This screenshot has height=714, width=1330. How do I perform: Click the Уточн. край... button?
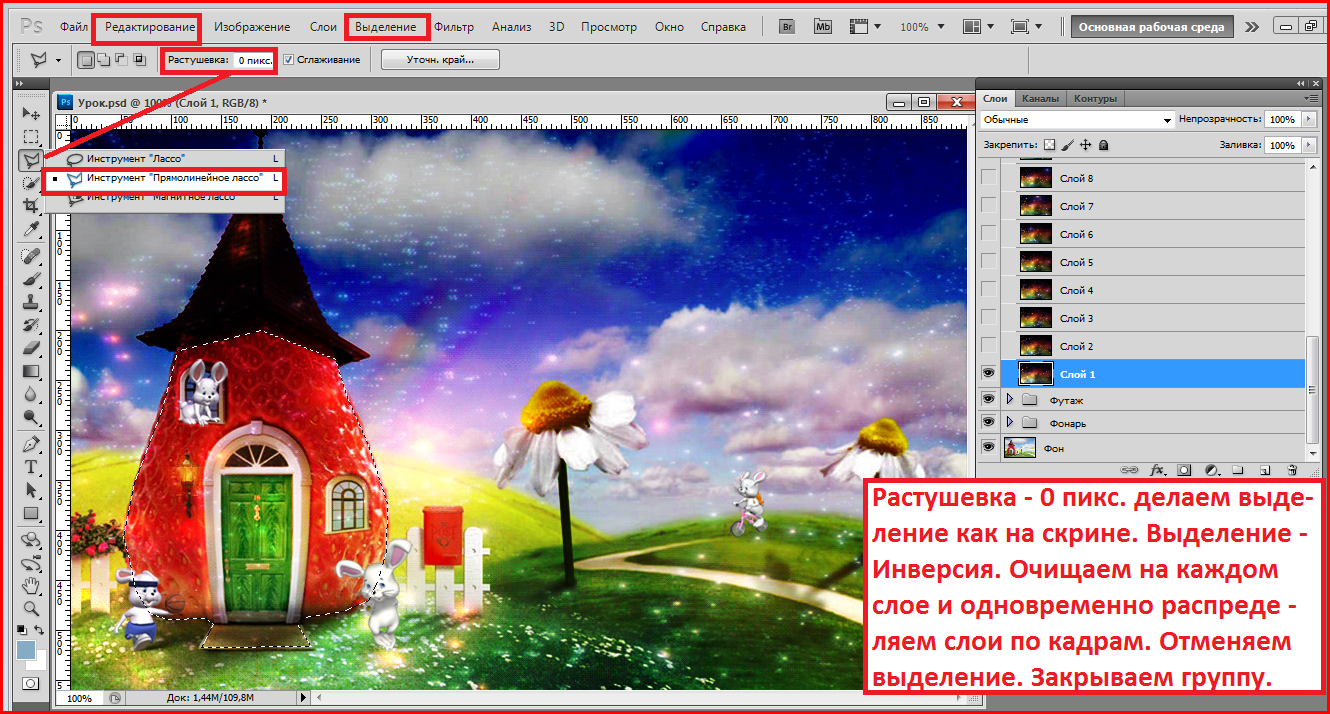tap(440, 60)
